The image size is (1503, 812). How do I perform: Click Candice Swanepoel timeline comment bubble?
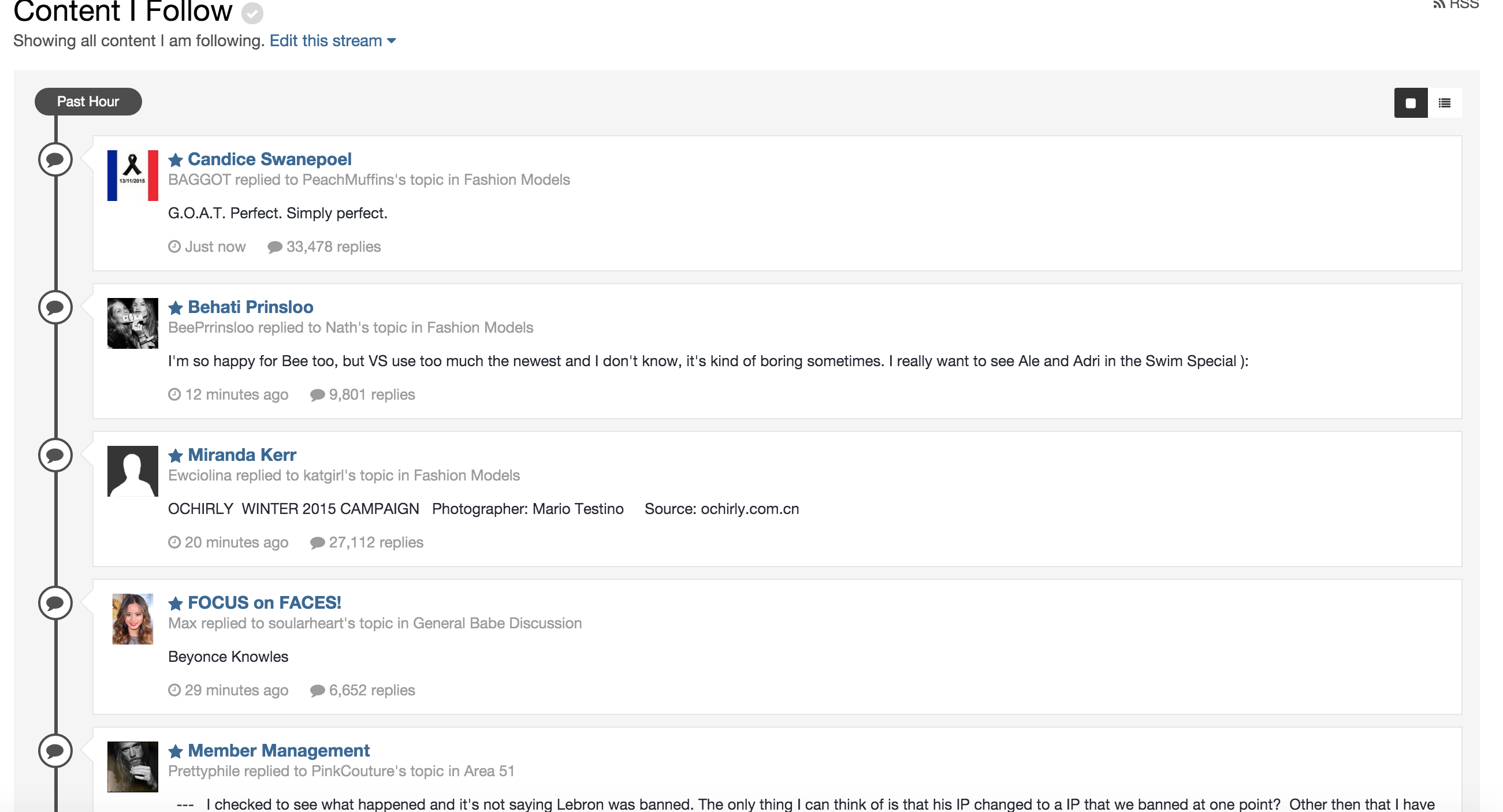point(55,159)
